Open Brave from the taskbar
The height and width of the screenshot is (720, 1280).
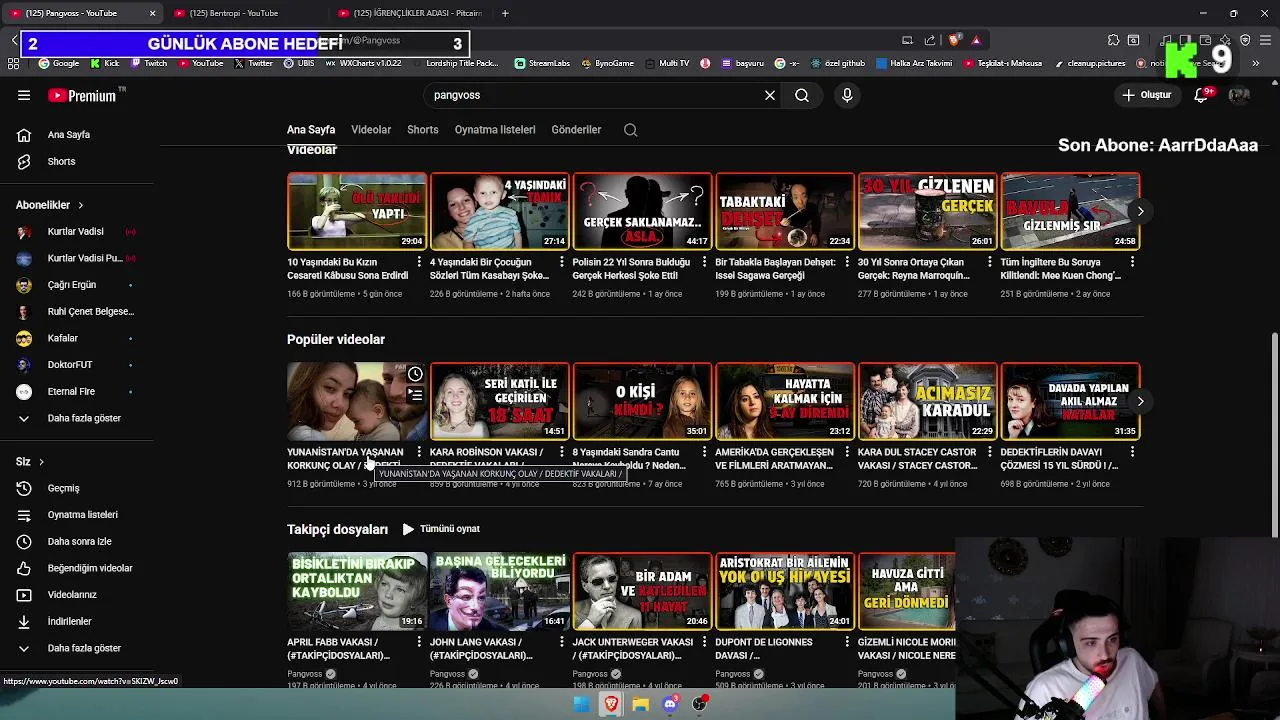611,704
